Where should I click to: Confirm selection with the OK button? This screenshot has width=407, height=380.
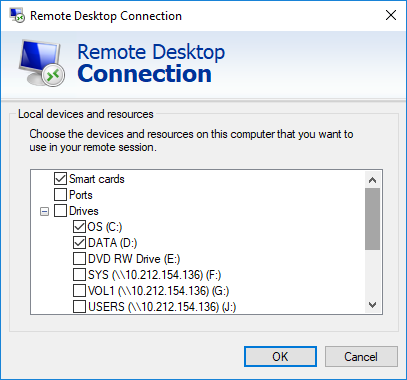click(x=280, y=357)
